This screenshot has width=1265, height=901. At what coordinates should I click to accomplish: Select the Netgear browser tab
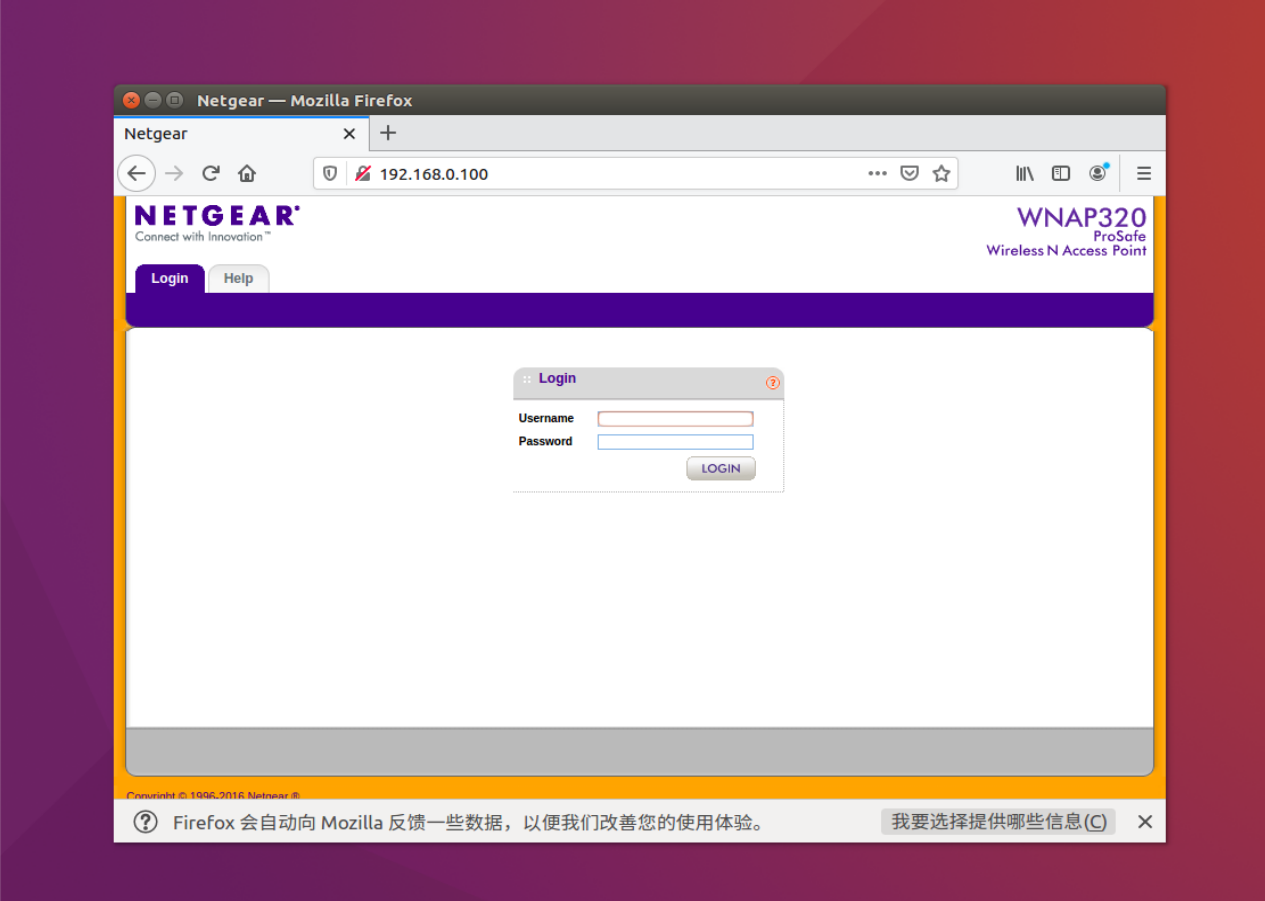coord(241,134)
